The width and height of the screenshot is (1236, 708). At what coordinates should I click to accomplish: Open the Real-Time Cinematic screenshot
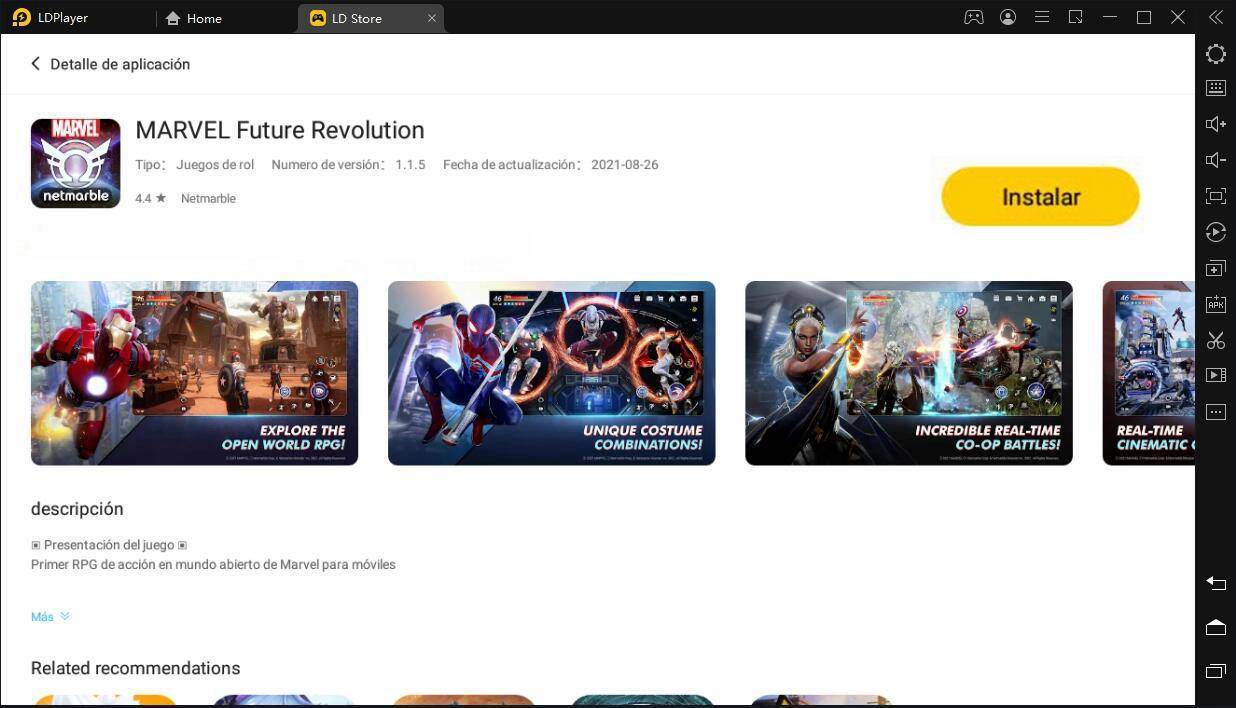click(x=1148, y=373)
